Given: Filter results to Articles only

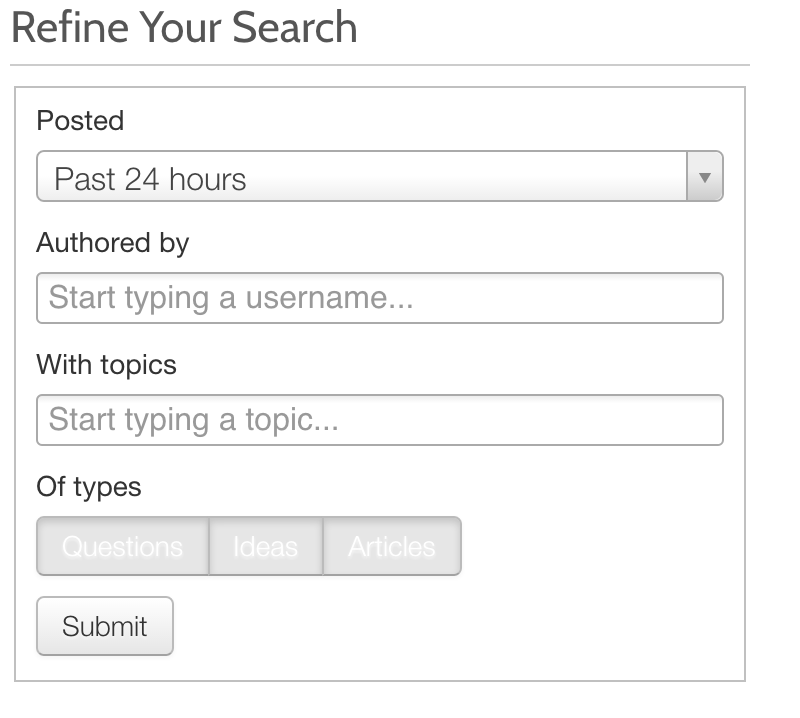Looking at the screenshot, I should click(x=392, y=546).
